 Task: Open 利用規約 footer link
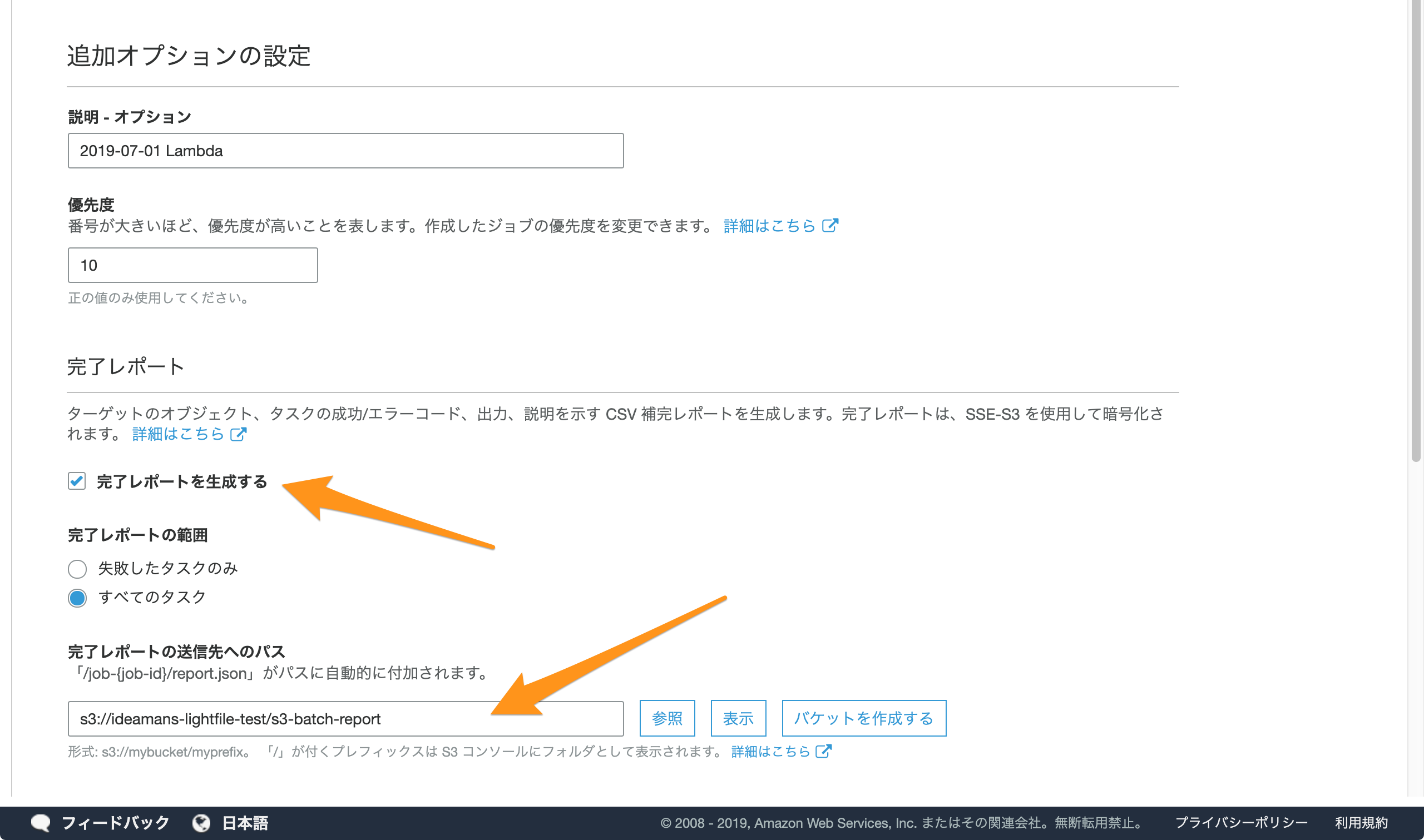pos(1361,822)
